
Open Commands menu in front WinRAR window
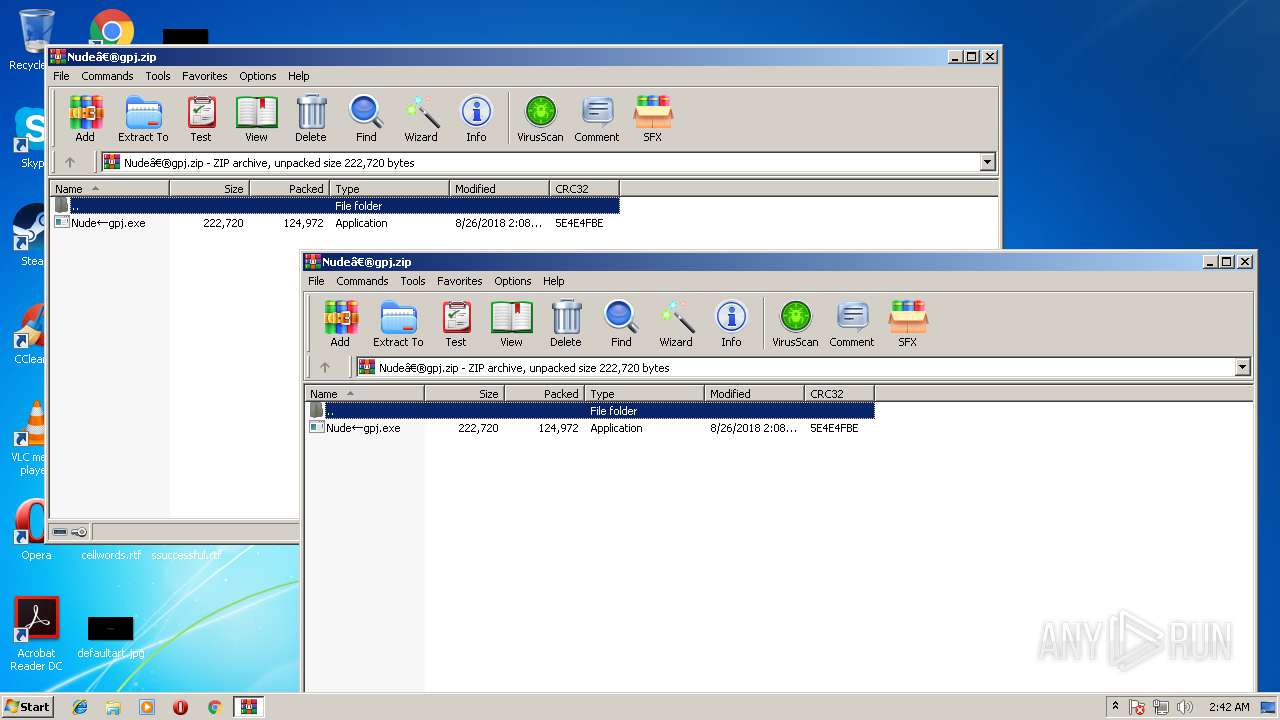pyautogui.click(x=362, y=281)
